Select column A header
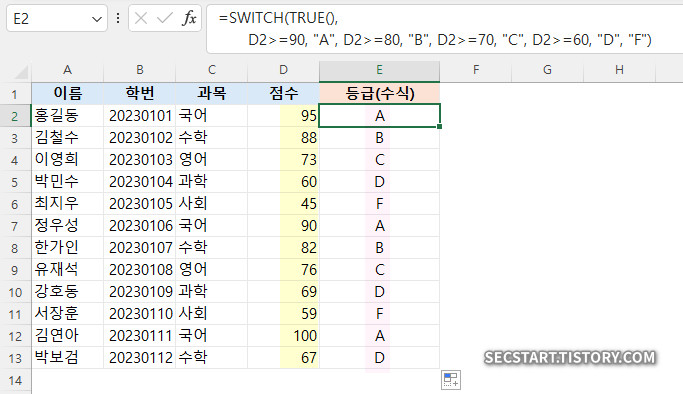Image resolution: width=683 pixels, height=394 pixels. (68, 70)
